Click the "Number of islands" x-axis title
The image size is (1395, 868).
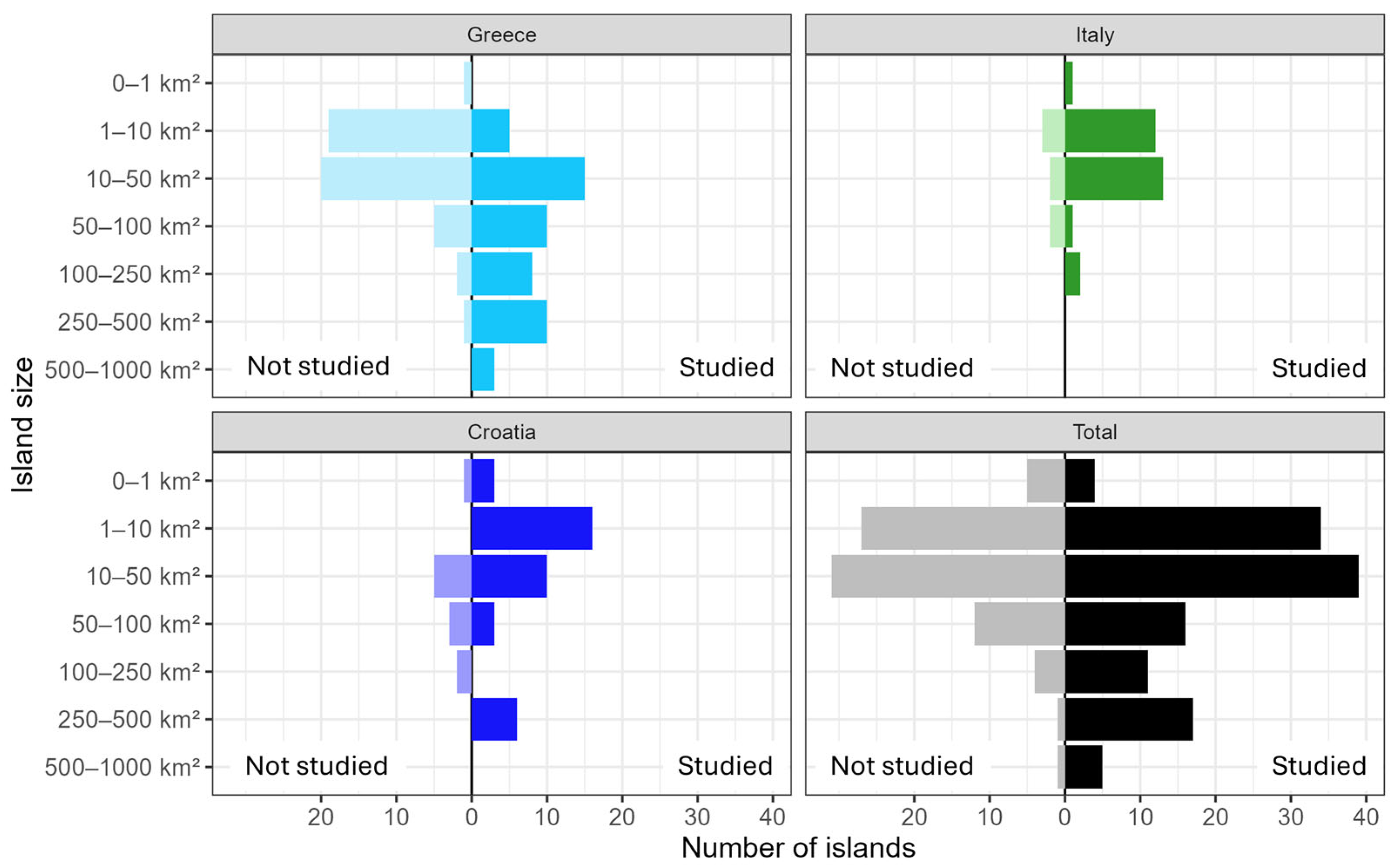point(798,848)
